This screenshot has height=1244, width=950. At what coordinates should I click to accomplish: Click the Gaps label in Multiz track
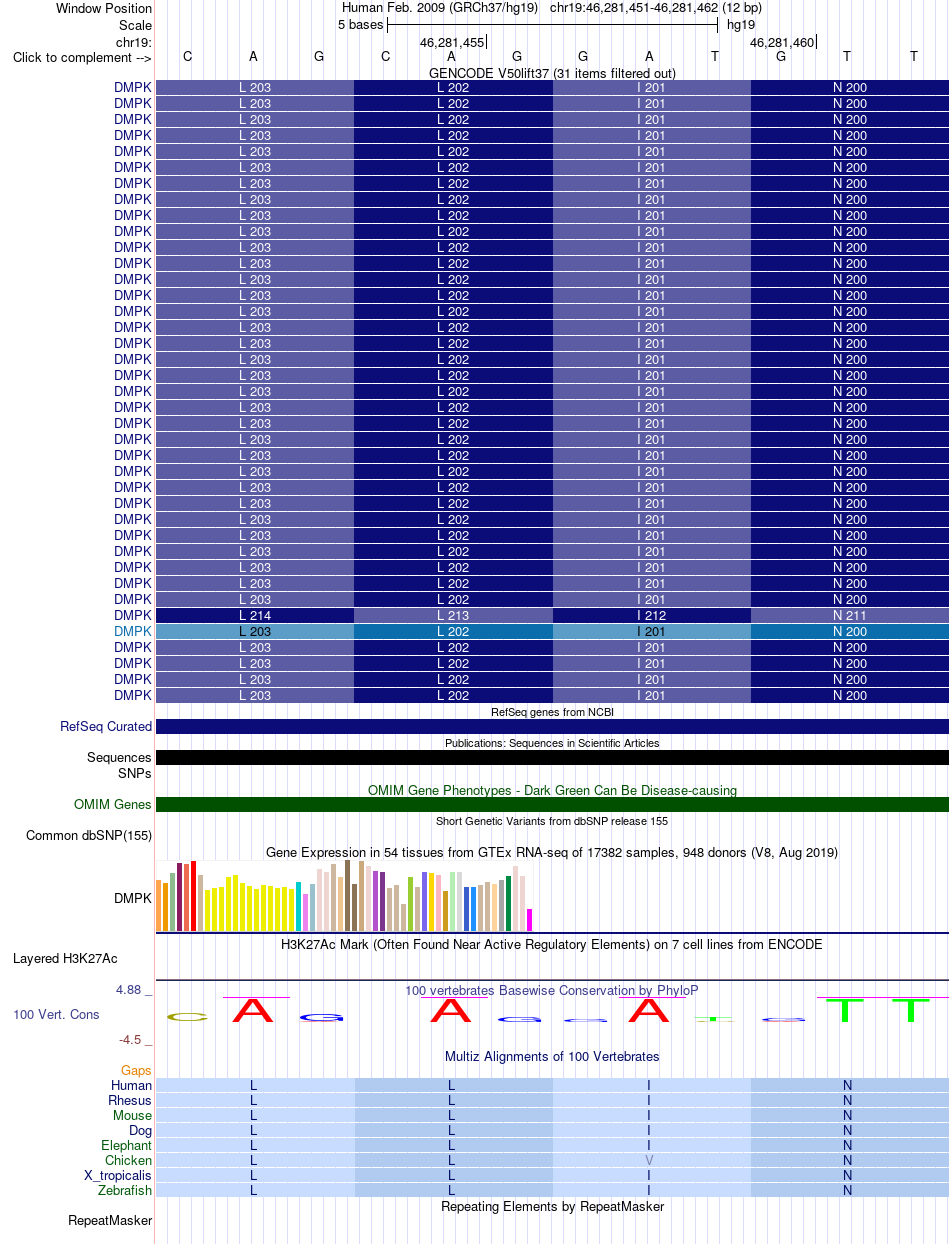(x=137, y=1070)
